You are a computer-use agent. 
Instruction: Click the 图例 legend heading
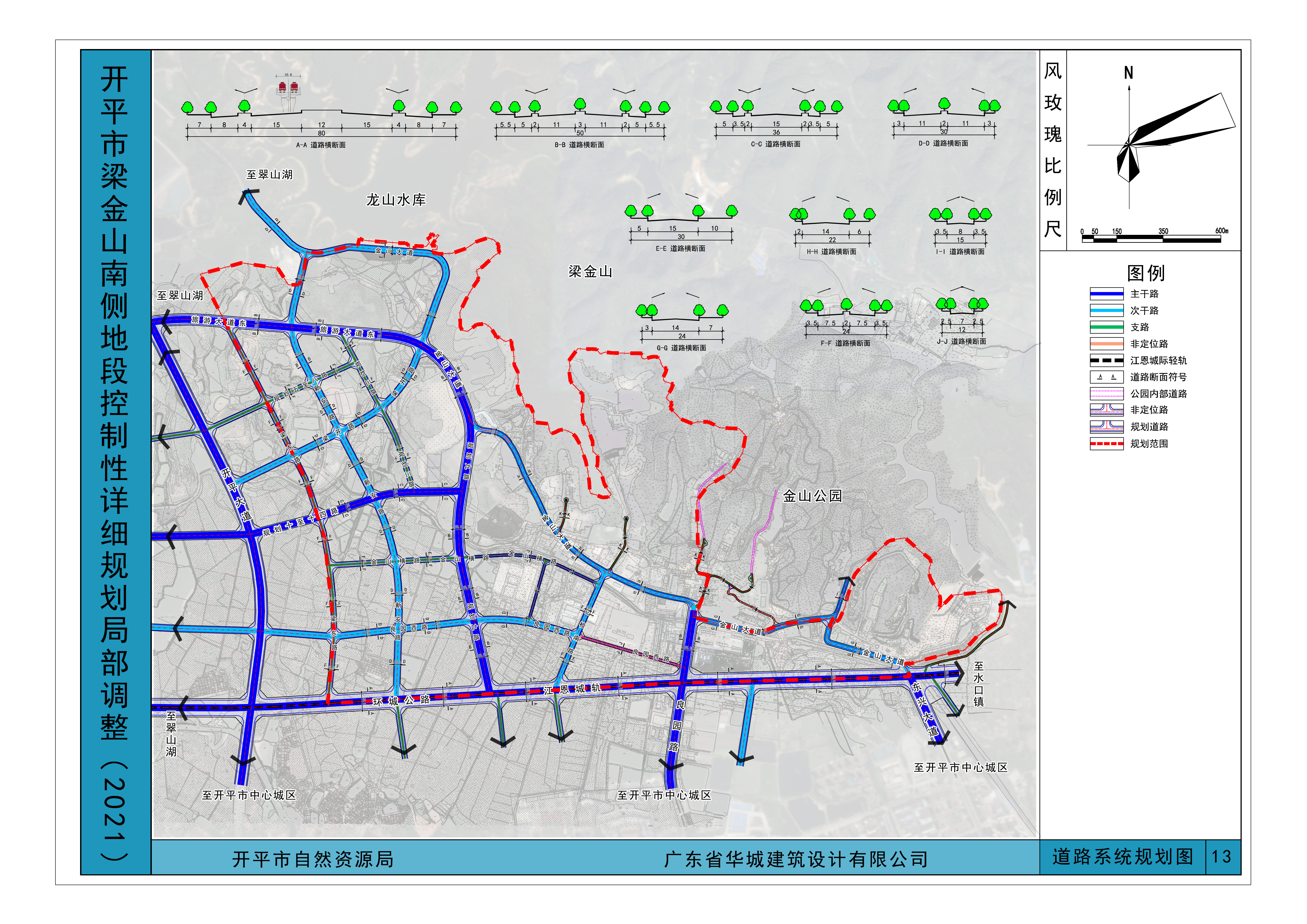pyautogui.click(x=1146, y=273)
